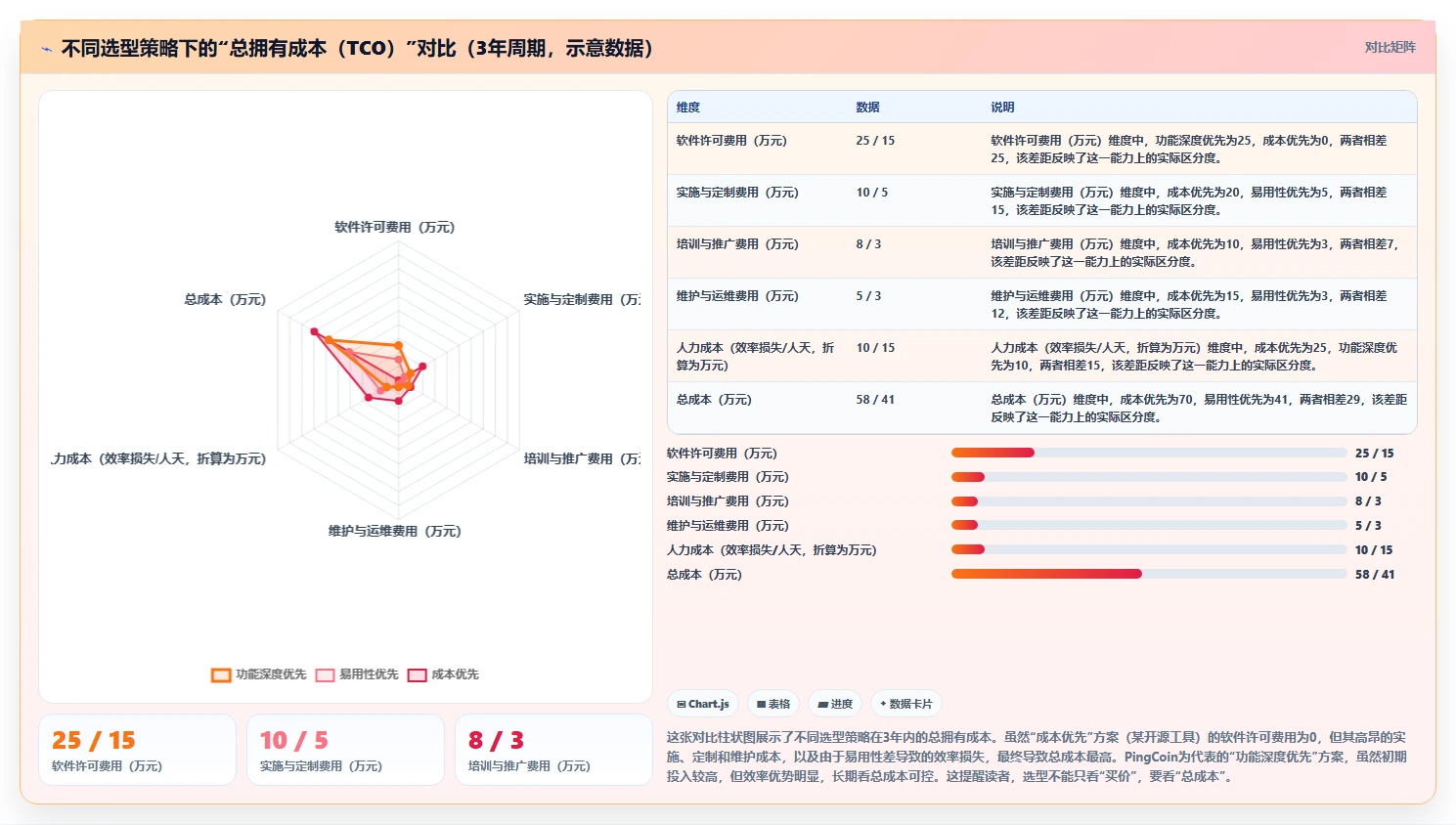The image size is (1456, 825).
Task: Open the 8 / 3 培训与推广费用 card
Action: (x=553, y=750)
